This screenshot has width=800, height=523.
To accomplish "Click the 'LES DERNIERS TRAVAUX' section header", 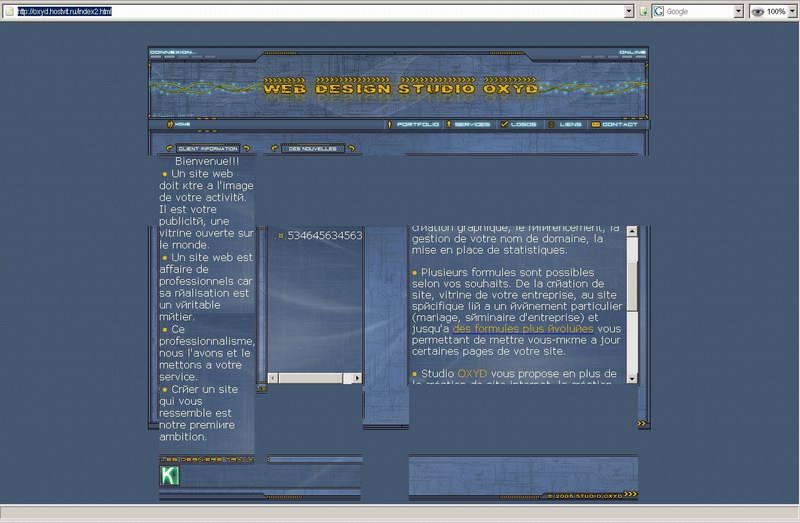I will 207,459.
